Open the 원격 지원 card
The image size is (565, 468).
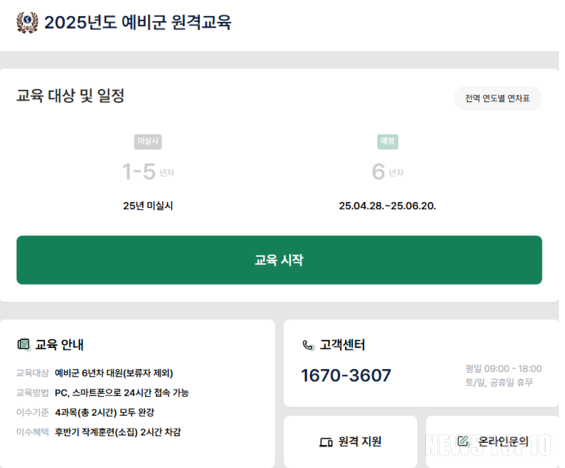(x=351, y=442)
